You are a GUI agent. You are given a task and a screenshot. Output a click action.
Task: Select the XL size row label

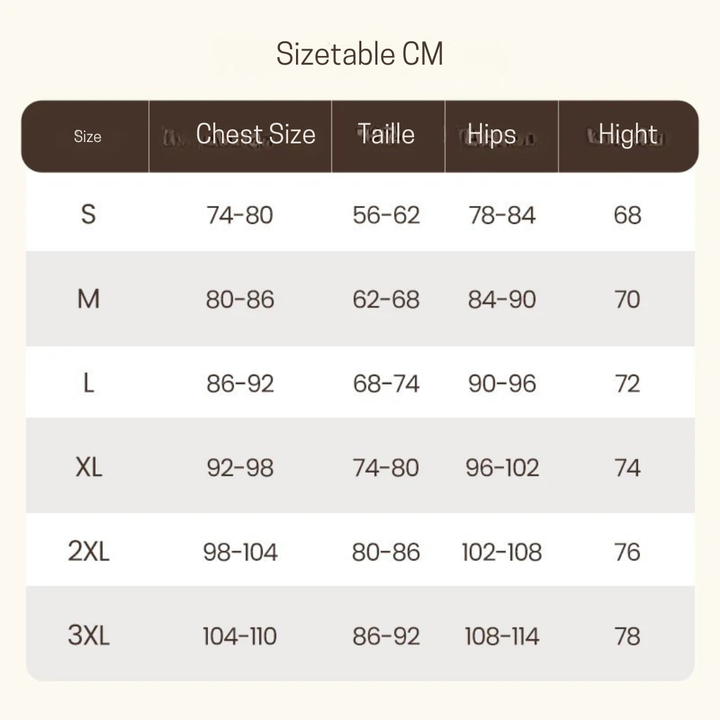pyautogui.click(x=88, y=467)
